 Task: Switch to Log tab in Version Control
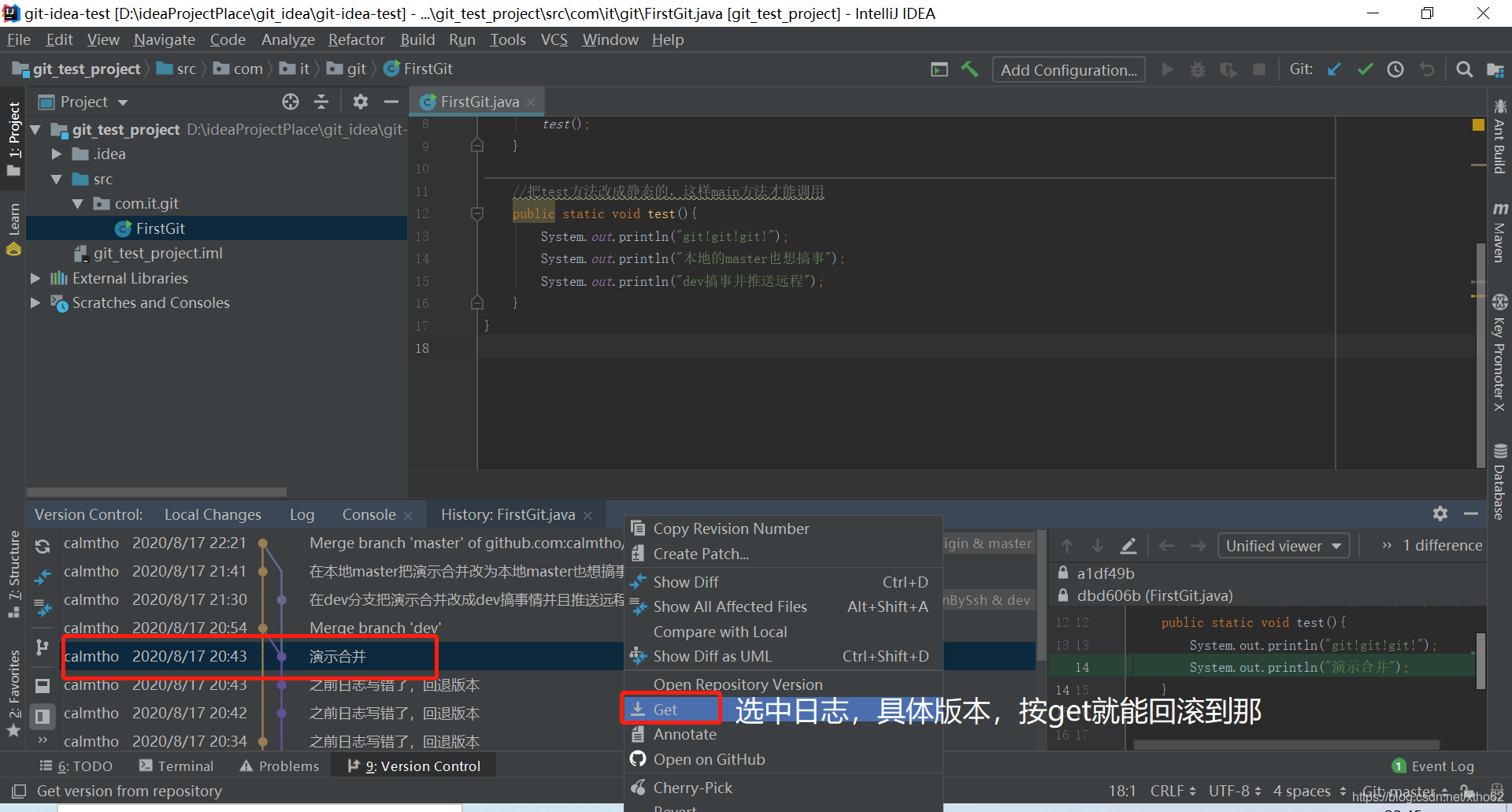click(x=302, y=514)
